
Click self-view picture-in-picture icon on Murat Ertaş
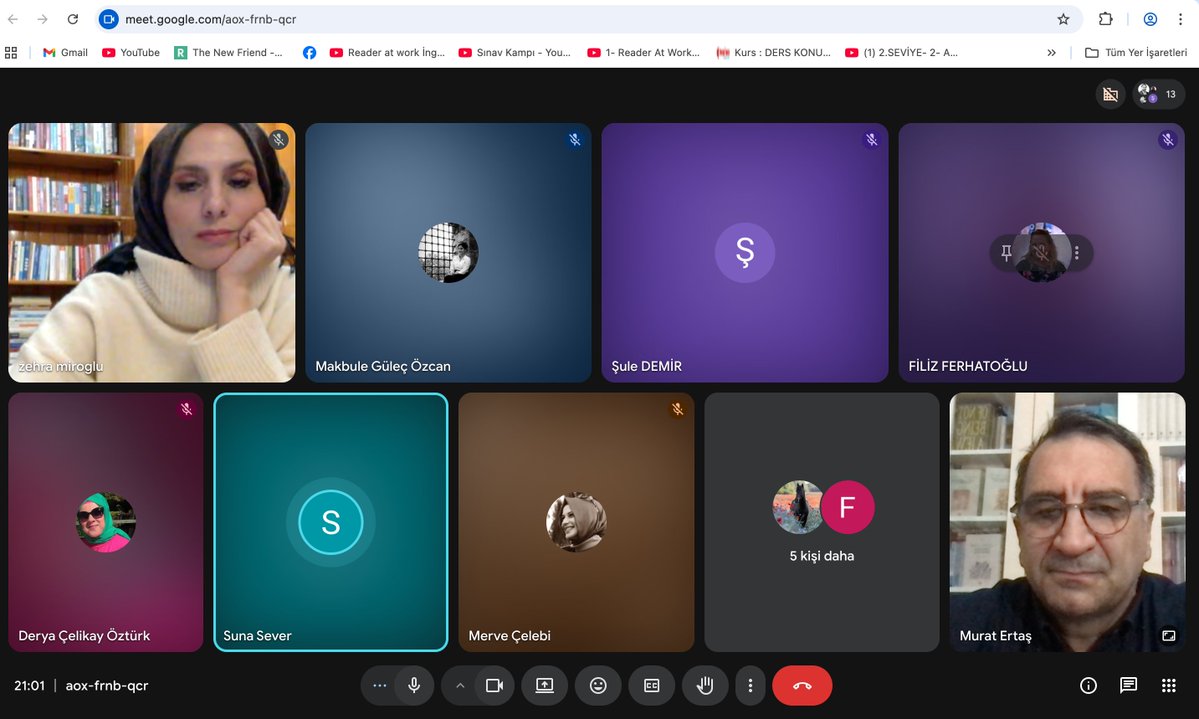coord(1168,636)
